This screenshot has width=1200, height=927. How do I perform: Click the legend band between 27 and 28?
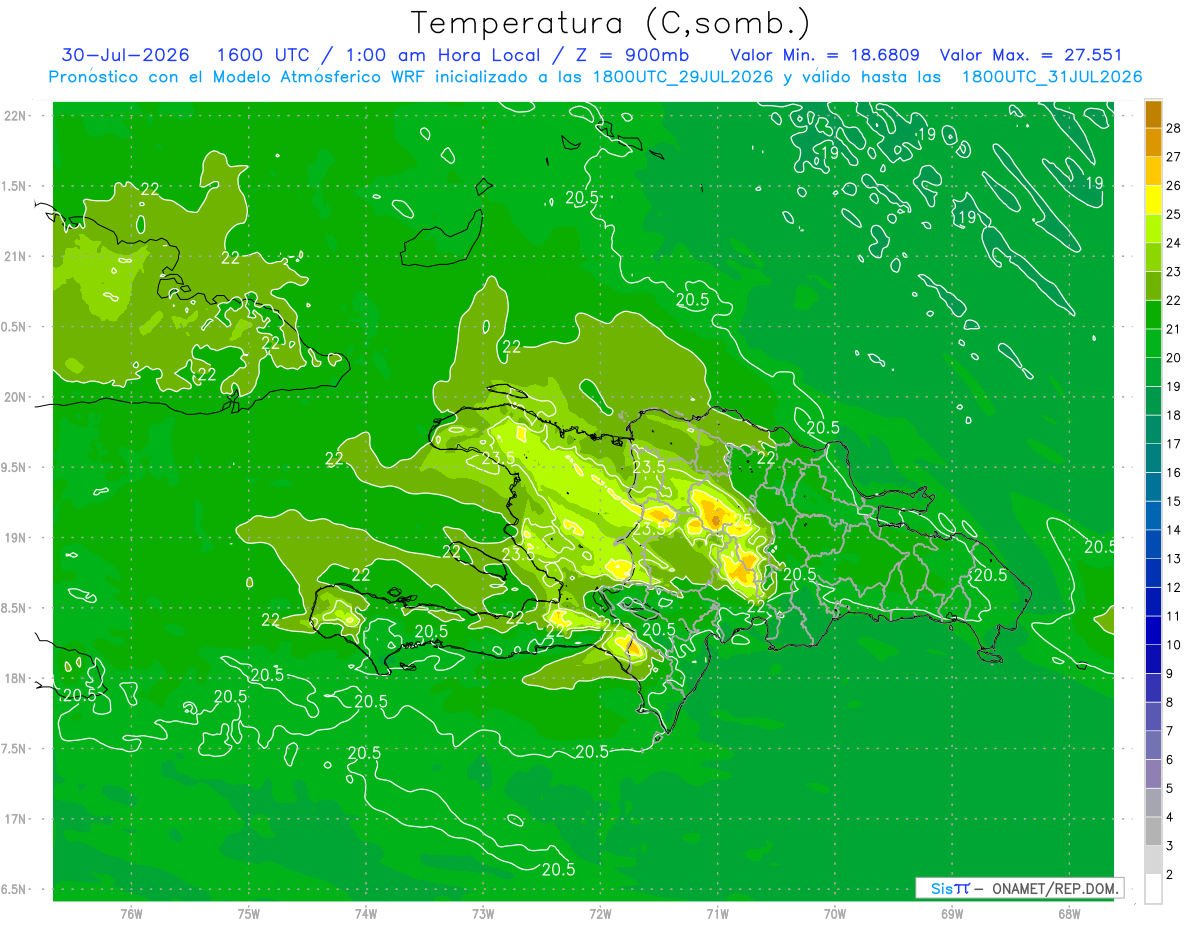click(1153, 142)
